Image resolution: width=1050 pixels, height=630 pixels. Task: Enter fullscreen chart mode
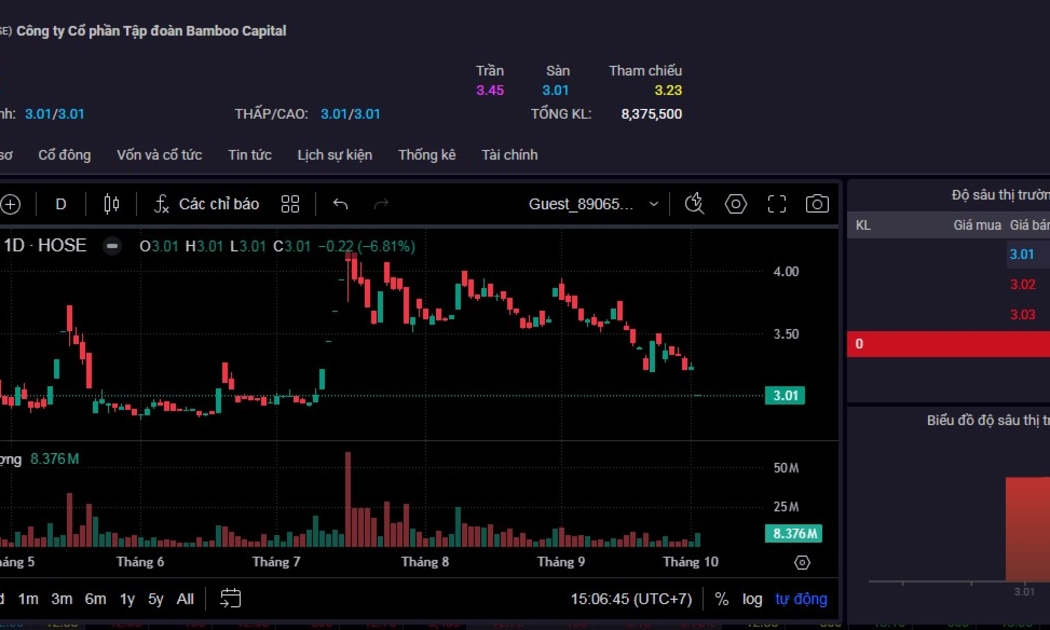click(x=777, y=204)
